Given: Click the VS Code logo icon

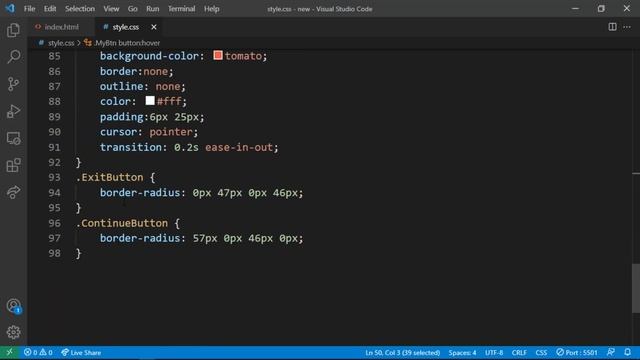Looking at the screenshot, I should point(10,8).
